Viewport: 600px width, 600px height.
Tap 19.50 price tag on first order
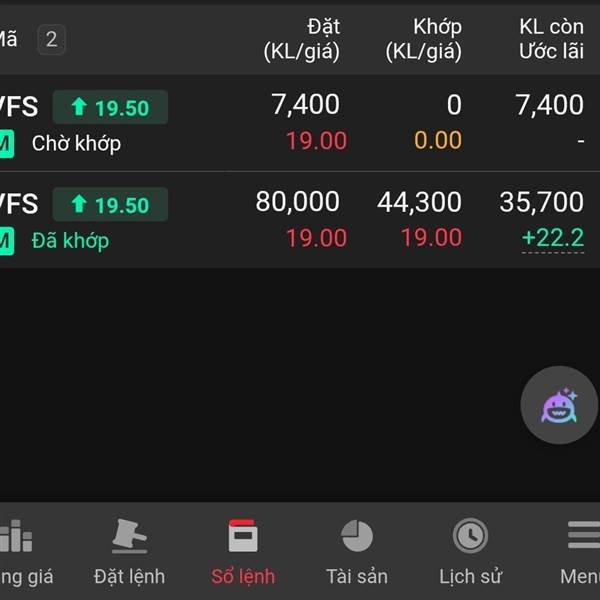click(x=110, y=107)
